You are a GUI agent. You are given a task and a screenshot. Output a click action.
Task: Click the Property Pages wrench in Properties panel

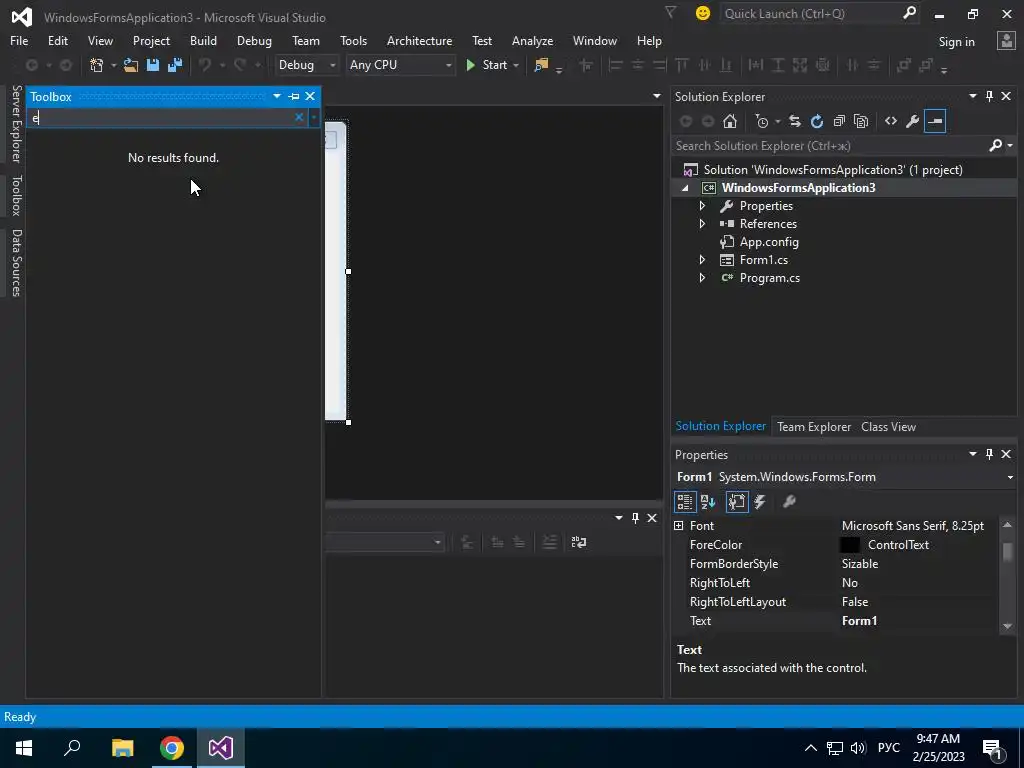789,502
